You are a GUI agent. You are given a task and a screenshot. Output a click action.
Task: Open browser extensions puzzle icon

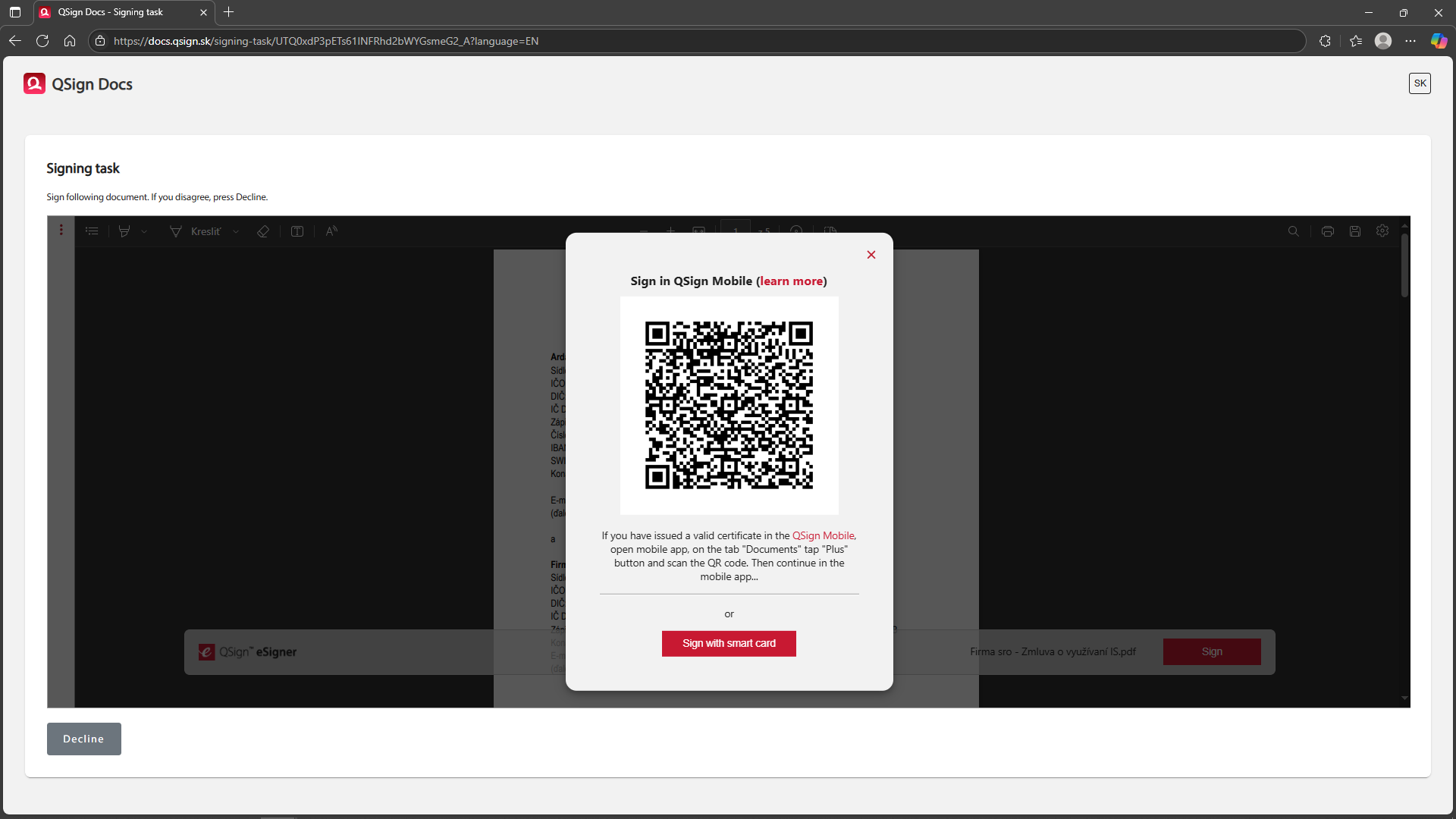[1325, 41]
